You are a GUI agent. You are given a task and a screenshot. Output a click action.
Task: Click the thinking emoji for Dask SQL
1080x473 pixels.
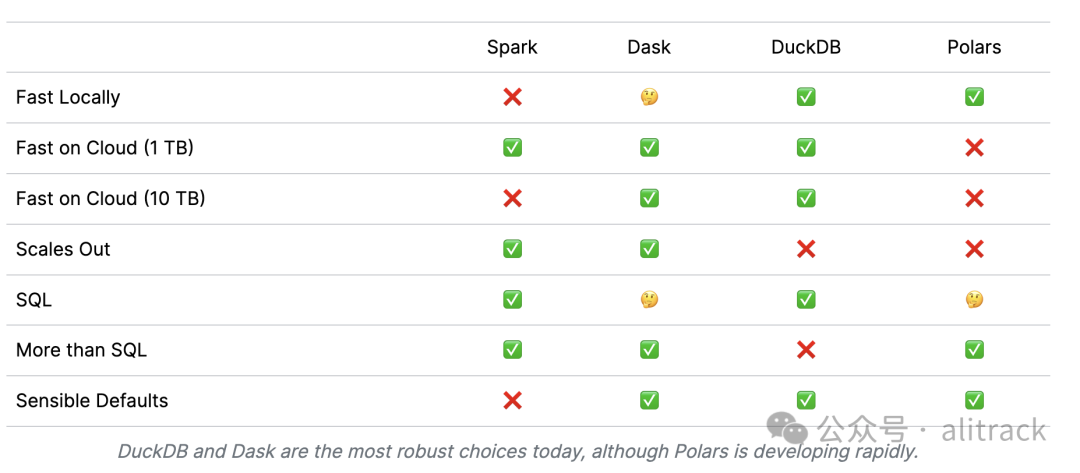coord(649,299)
